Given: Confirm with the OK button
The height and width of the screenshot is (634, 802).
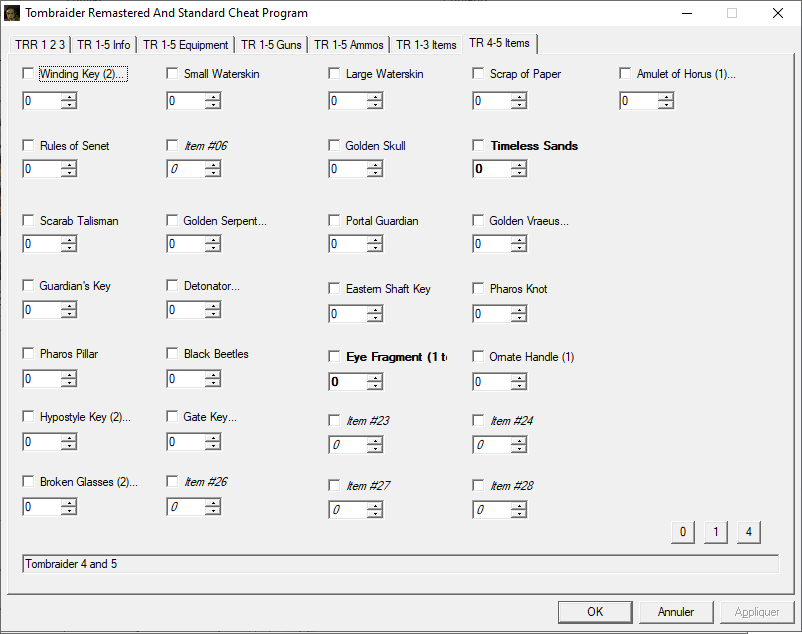Looking at the screenshot, I should (595, 612).
